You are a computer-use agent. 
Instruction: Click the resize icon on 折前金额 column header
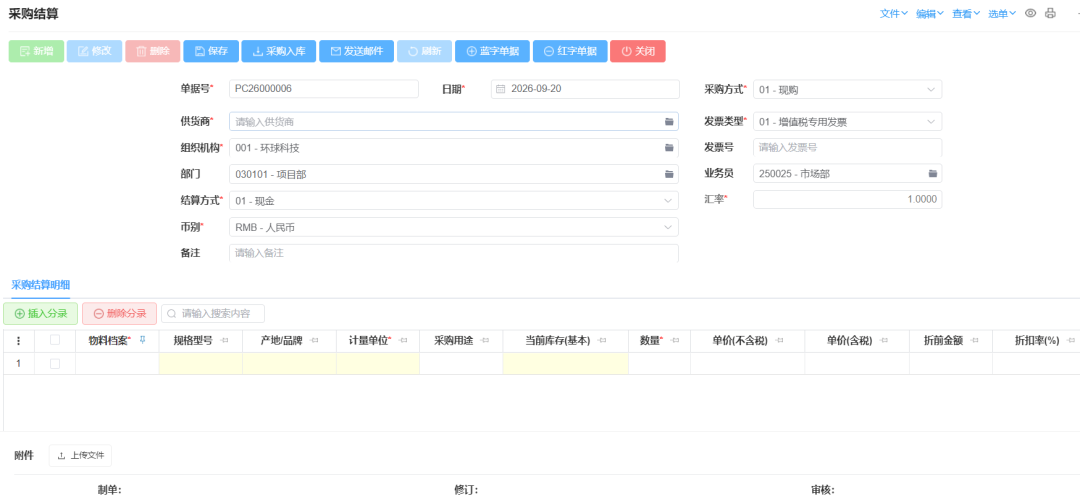(975, 340)
